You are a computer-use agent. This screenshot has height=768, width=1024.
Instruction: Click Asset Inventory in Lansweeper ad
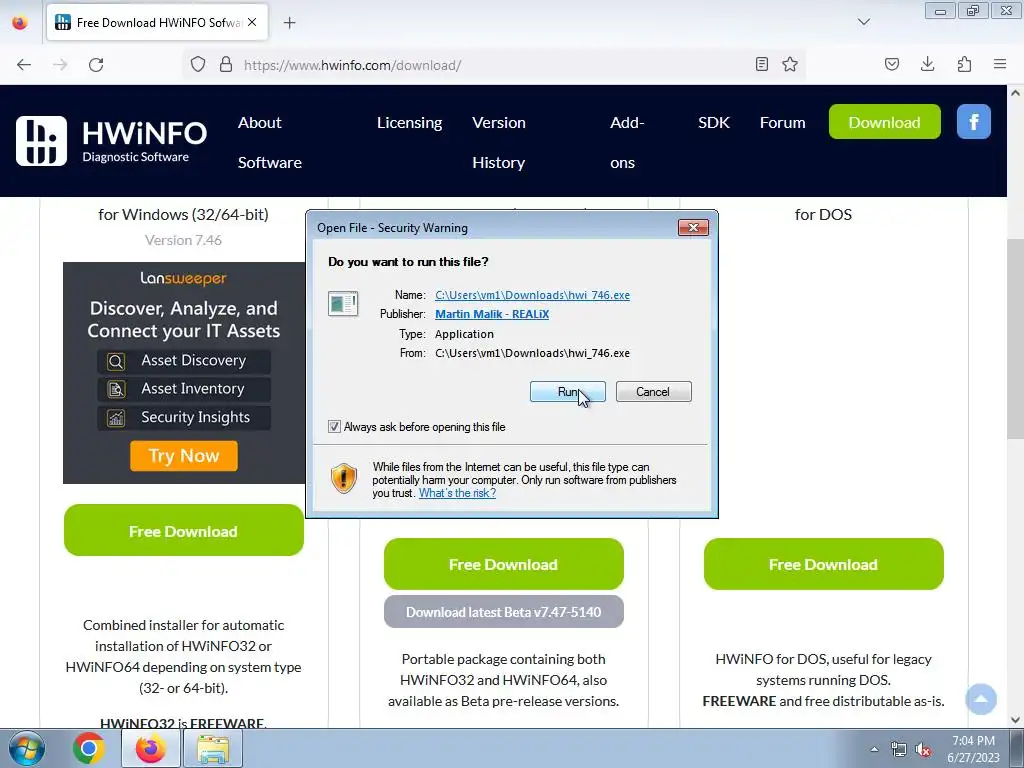click(x=184, y=389)
